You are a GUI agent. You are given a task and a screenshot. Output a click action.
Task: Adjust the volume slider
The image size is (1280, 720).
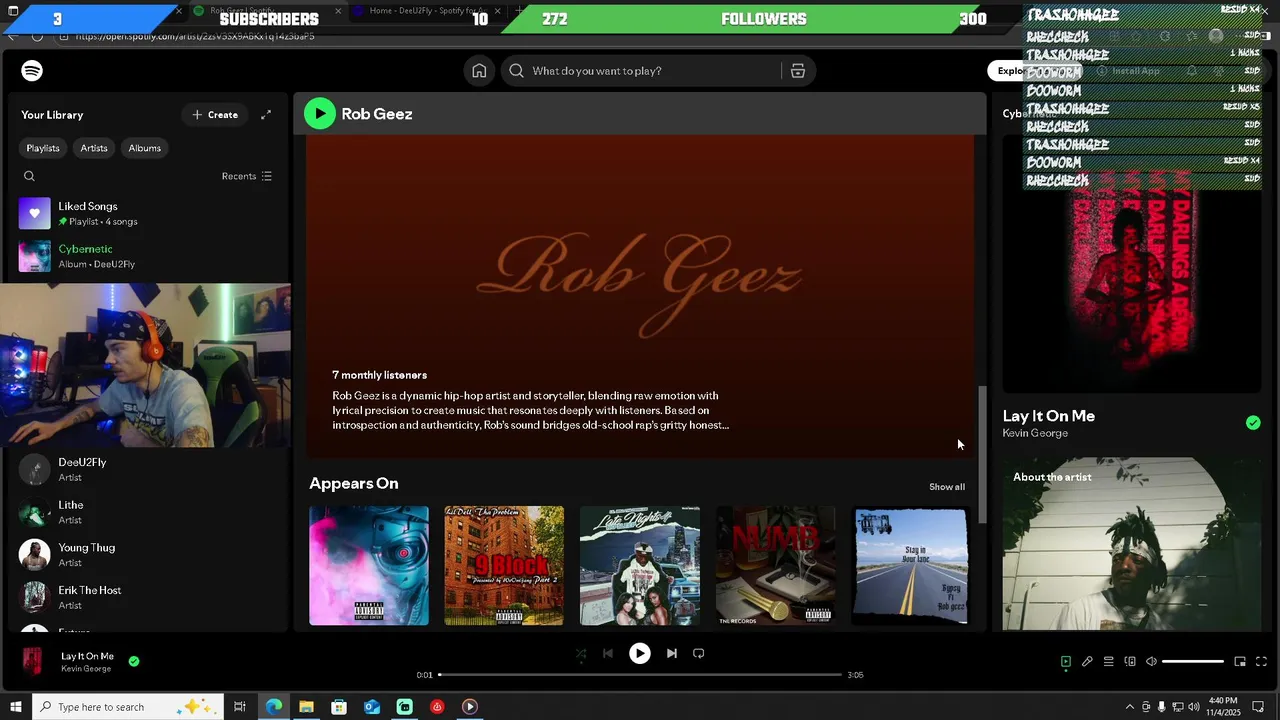click(1193, 662)
